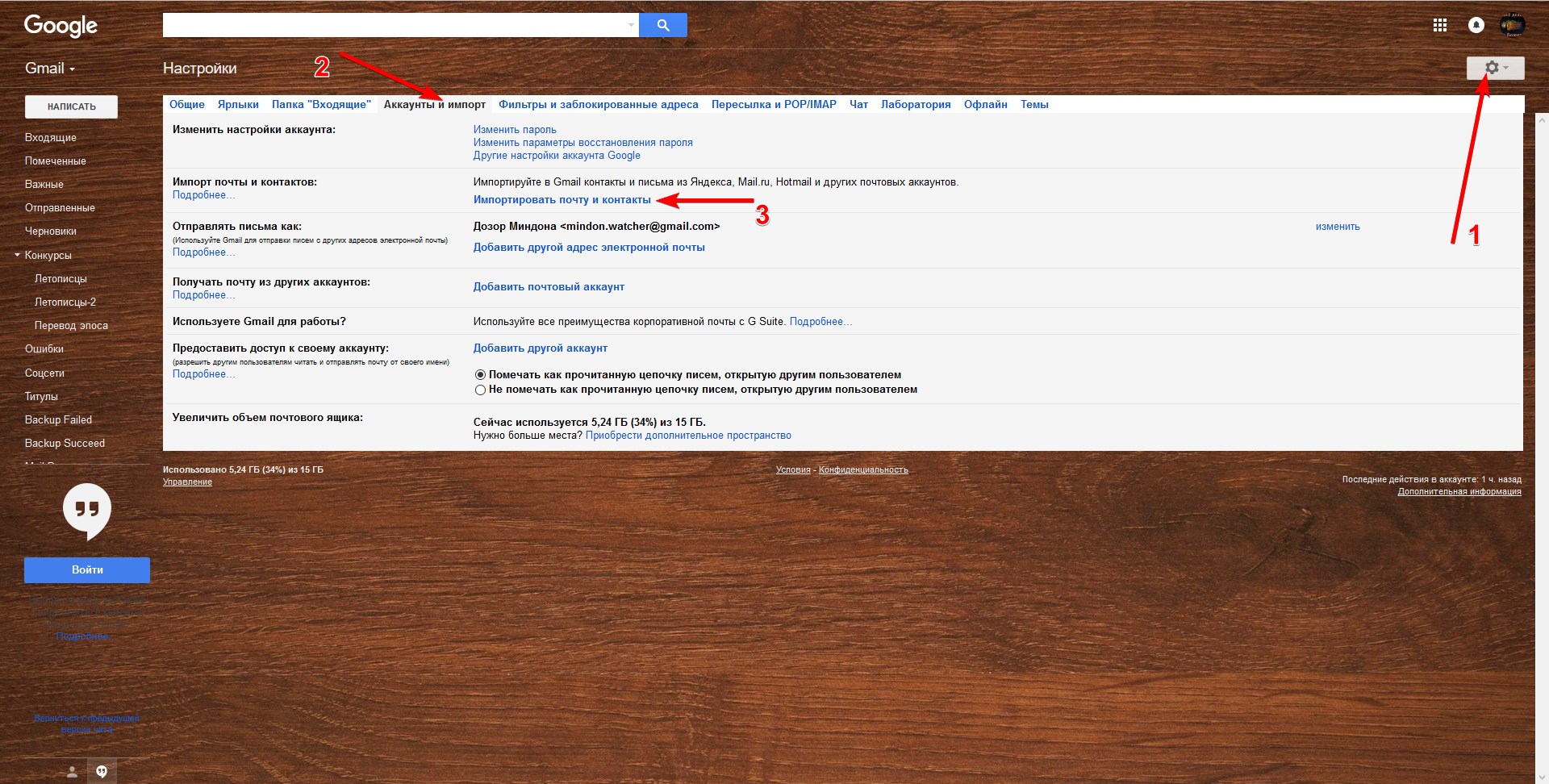Click 'Импортировать почту и контакты' link
1549x784 pixels.
coord(562,200)
